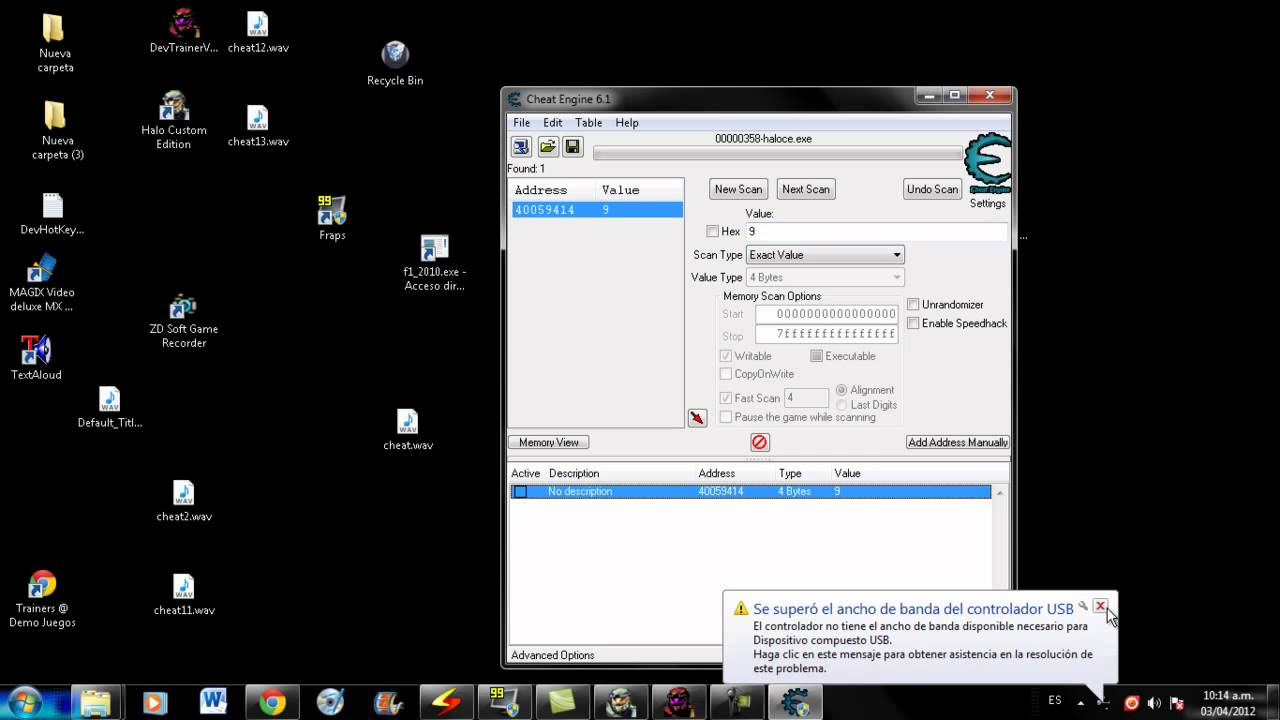Save cheat table floppy disk icon
The width and height of the screenshot is (1280, 720).
(x=572, y=147)
